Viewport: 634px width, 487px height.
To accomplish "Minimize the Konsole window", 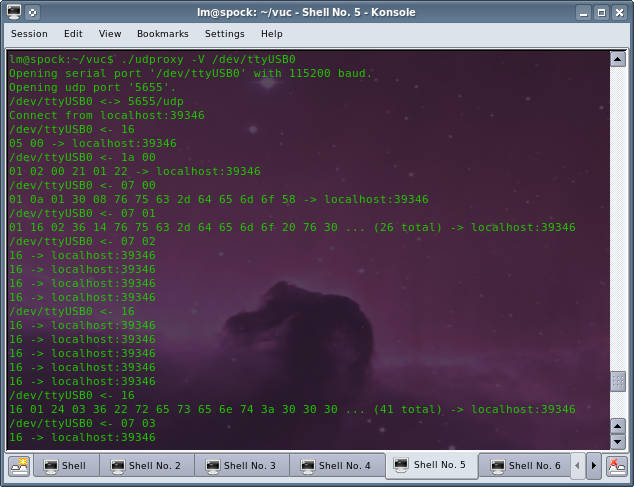I will point(583,13).
